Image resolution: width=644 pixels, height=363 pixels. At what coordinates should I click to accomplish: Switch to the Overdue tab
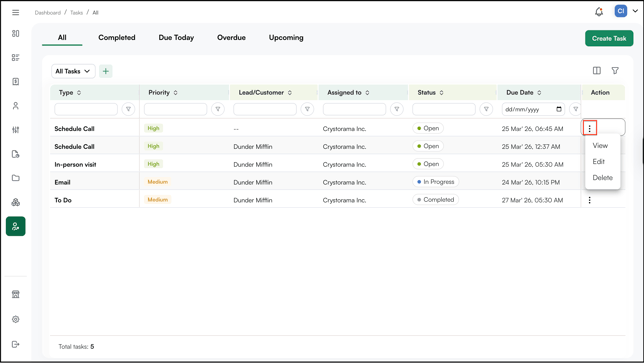pyautogui.click(x=231, y=37)
